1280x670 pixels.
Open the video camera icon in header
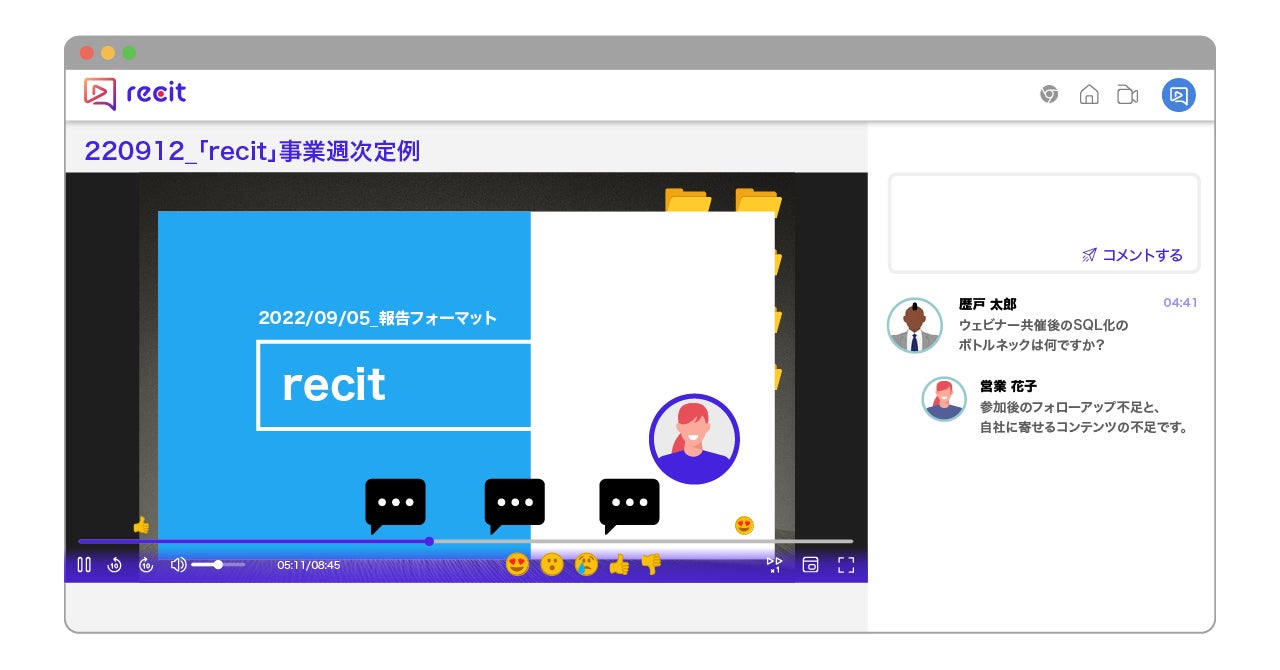coord(1128,95)
